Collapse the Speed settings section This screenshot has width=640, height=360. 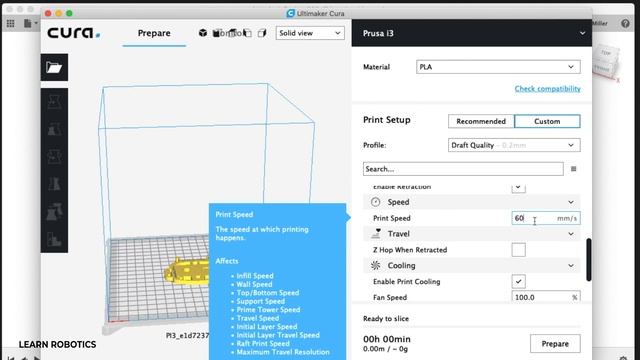571,202
